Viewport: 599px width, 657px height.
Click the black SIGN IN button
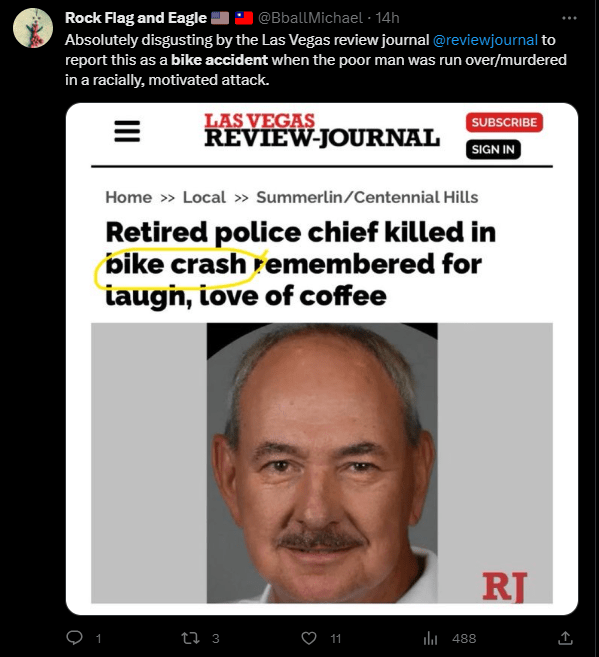493,149
